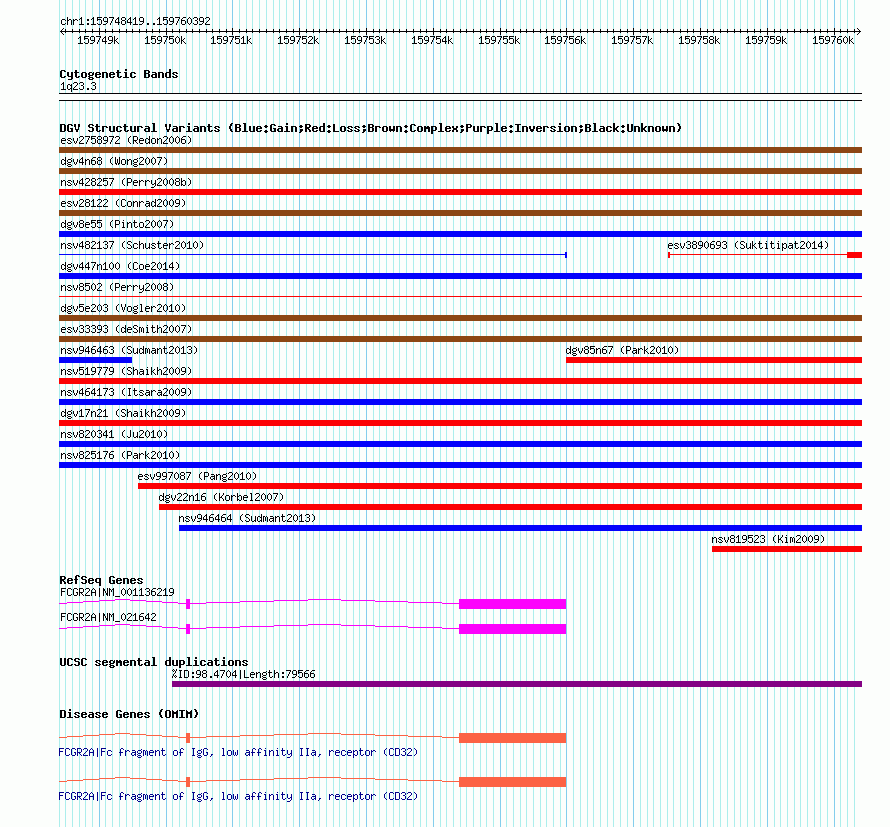890x827 pixels.
Task: Click the nsv464173 (Itsara2009) variant label
Action: click(x=126, y=392)
